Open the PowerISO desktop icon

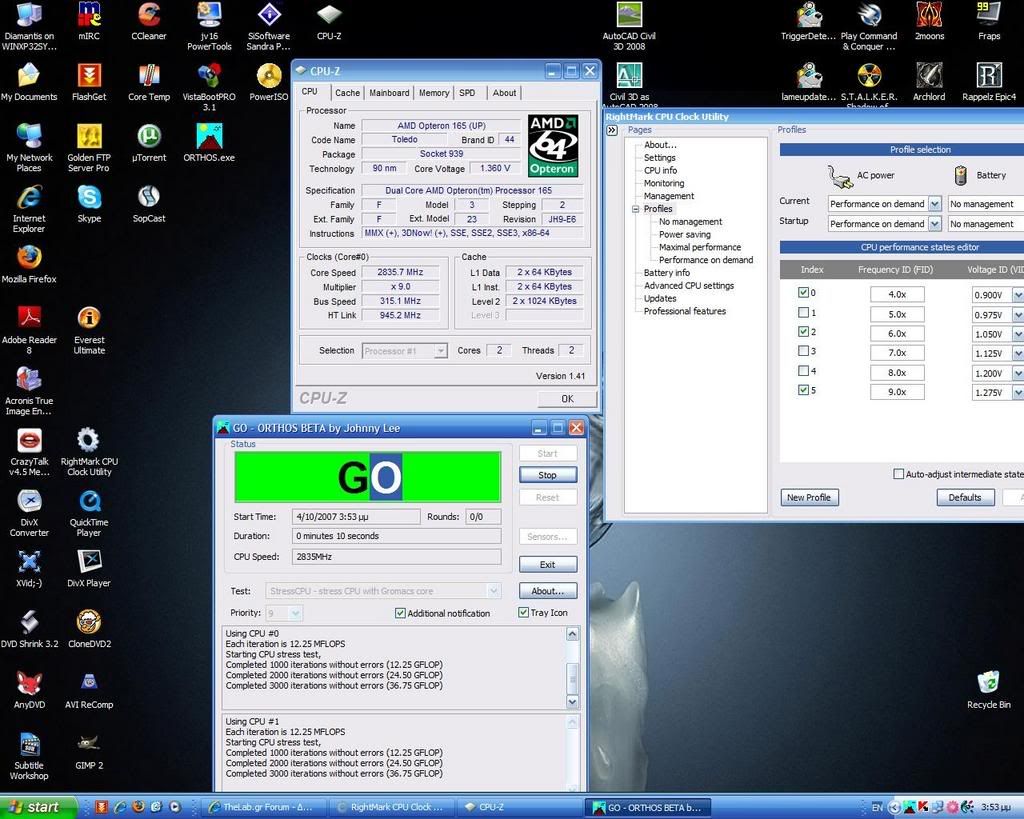269,82
